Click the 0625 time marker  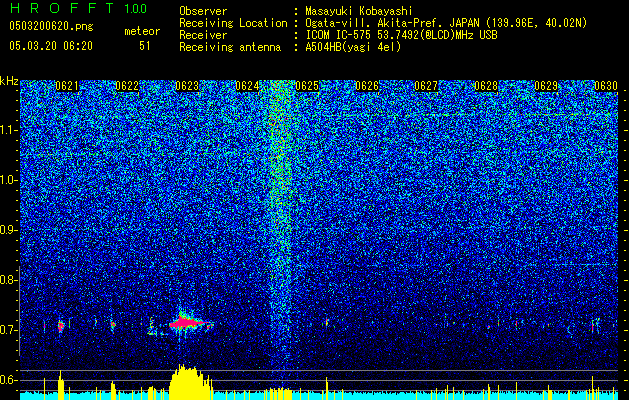point(307,86)
